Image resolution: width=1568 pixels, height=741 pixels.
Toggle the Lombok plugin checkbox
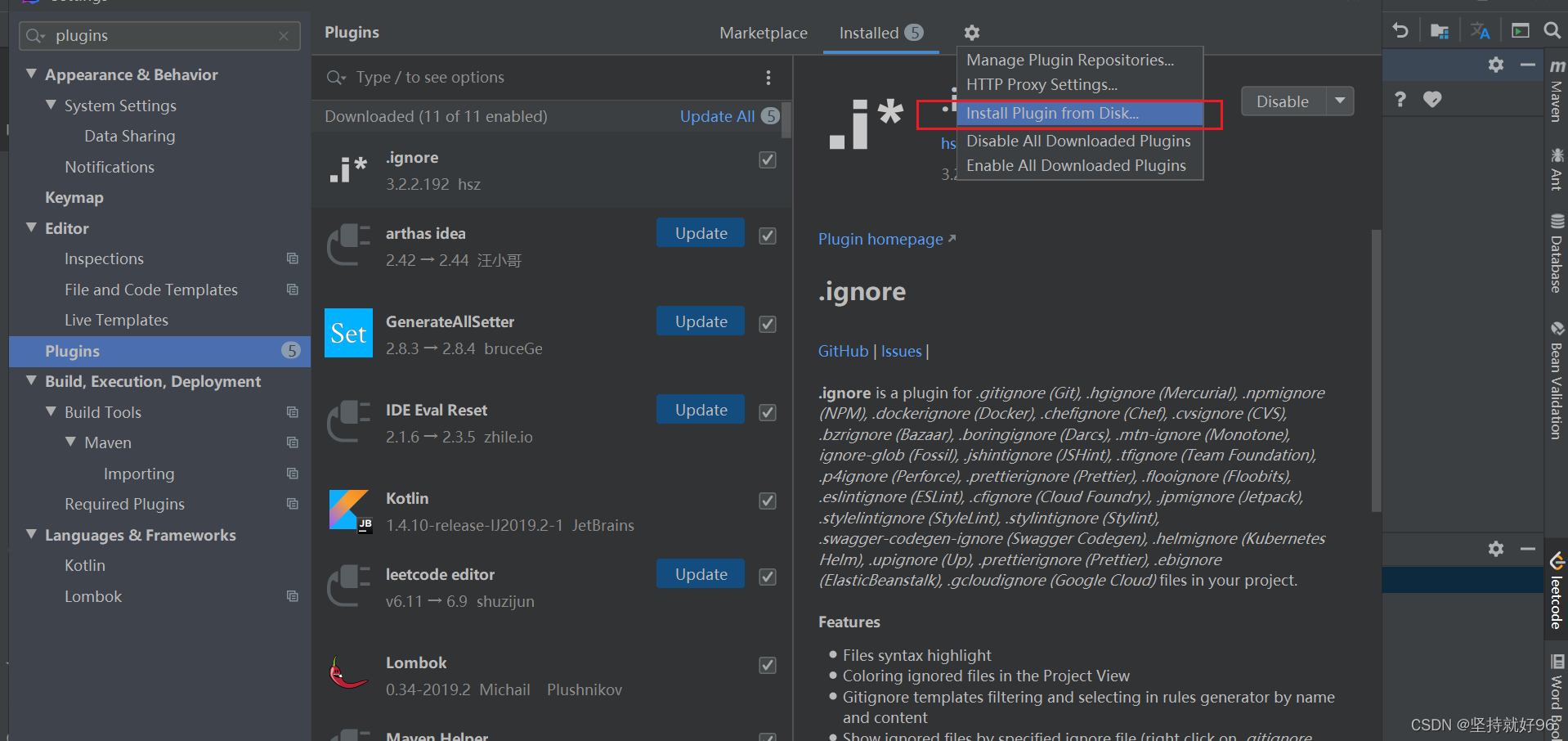tap(768, 665)
